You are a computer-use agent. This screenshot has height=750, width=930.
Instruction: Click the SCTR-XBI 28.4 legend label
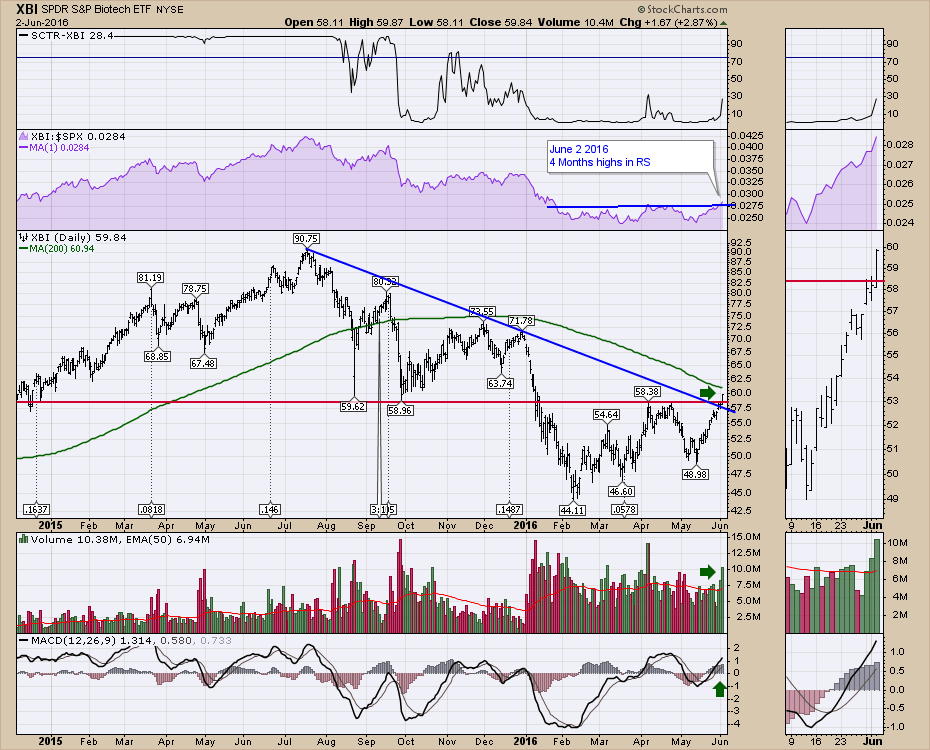66,36
